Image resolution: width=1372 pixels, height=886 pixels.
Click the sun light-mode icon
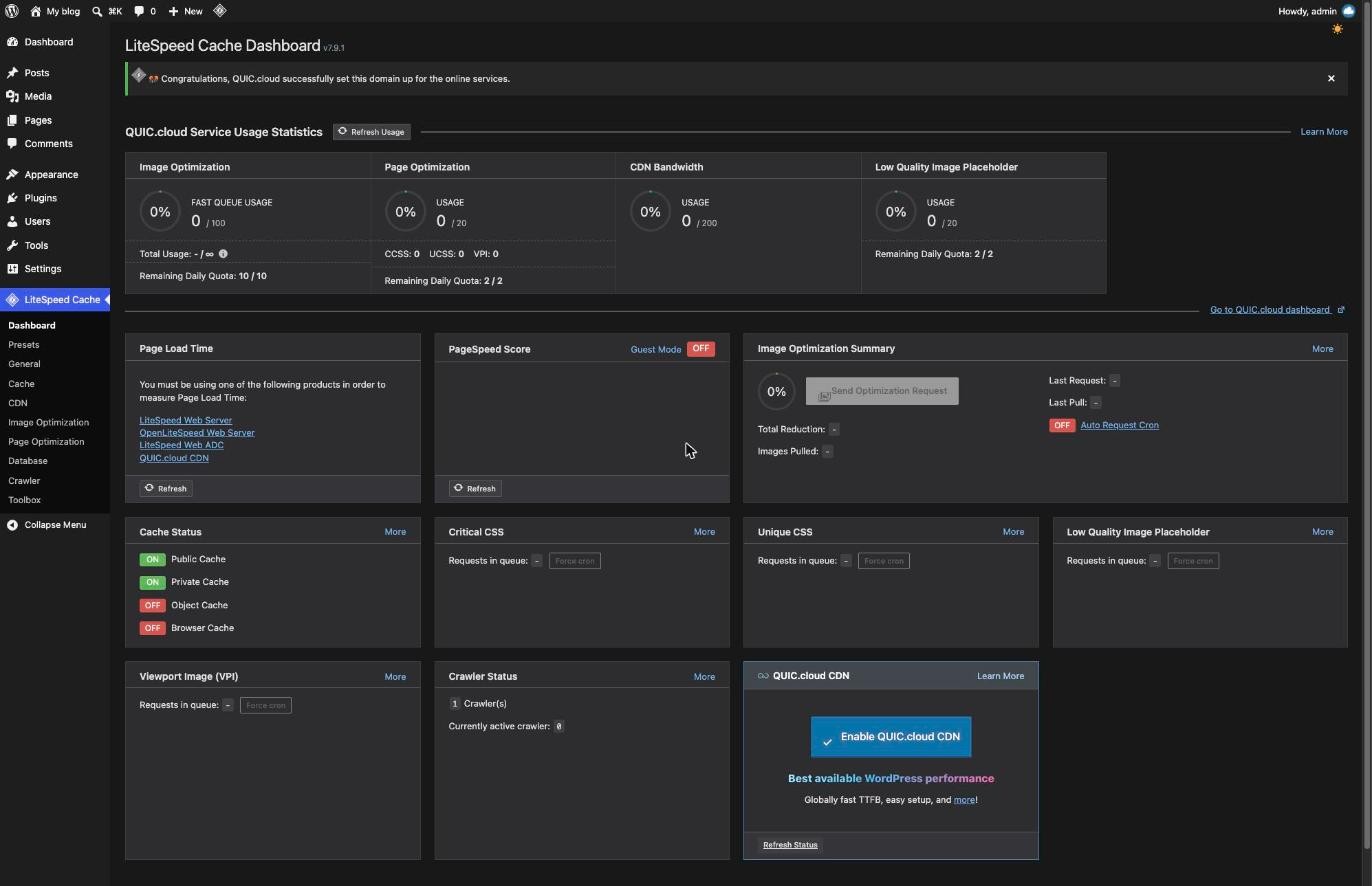(1337, 29)
